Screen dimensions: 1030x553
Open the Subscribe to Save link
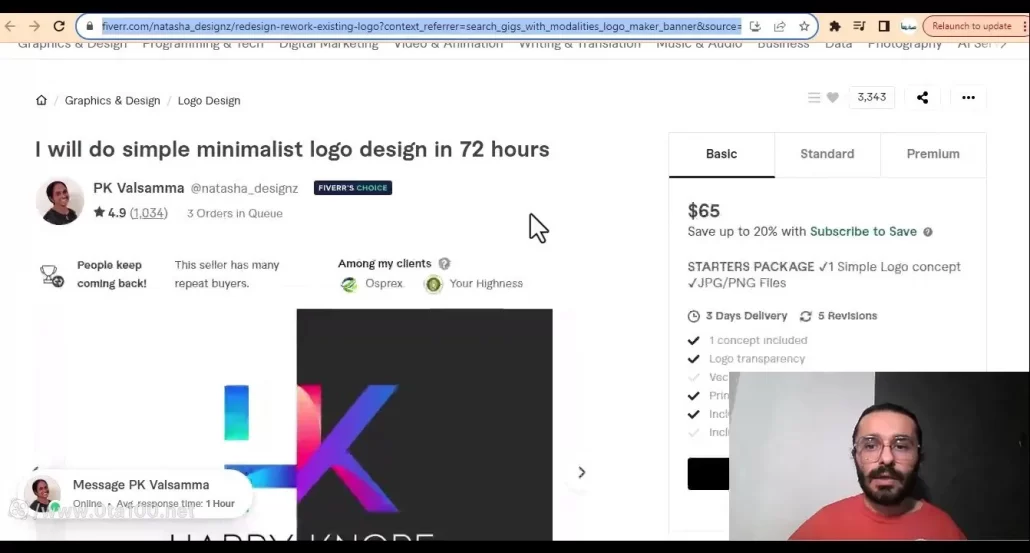coord(863,232)
